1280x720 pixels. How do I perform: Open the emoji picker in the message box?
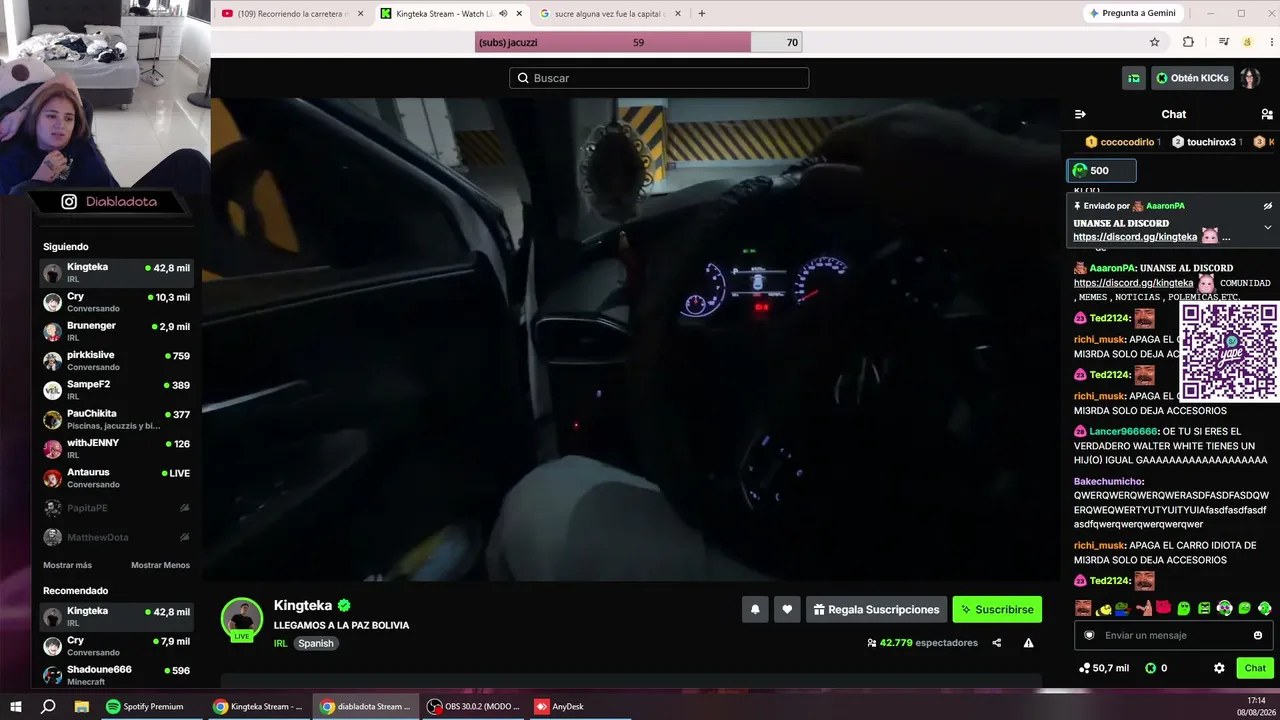(x=1258, y=635)
